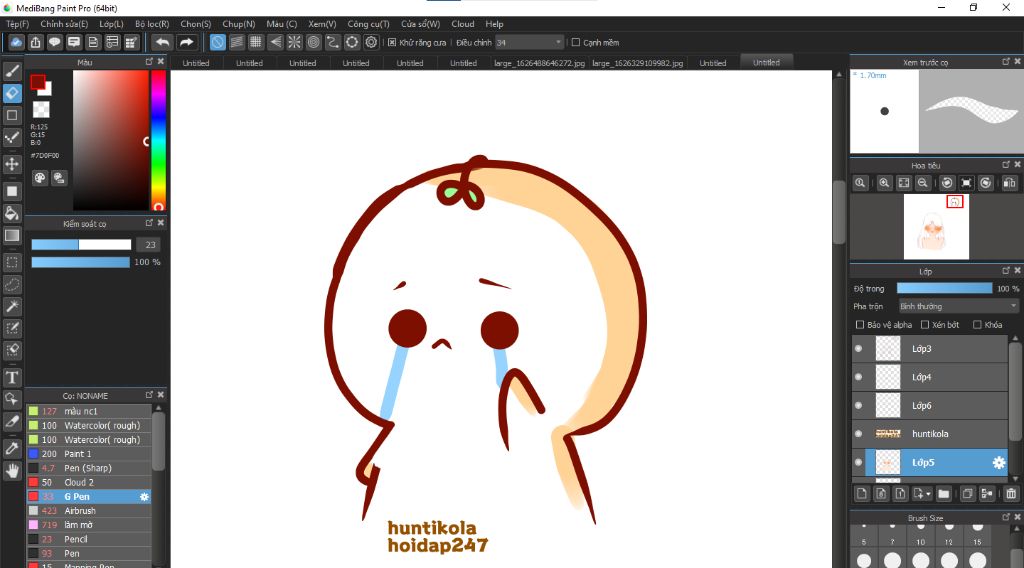This screenshot has height=568, width=1024.
Task: Zoom in on the navigator
Action: point(884,183)
